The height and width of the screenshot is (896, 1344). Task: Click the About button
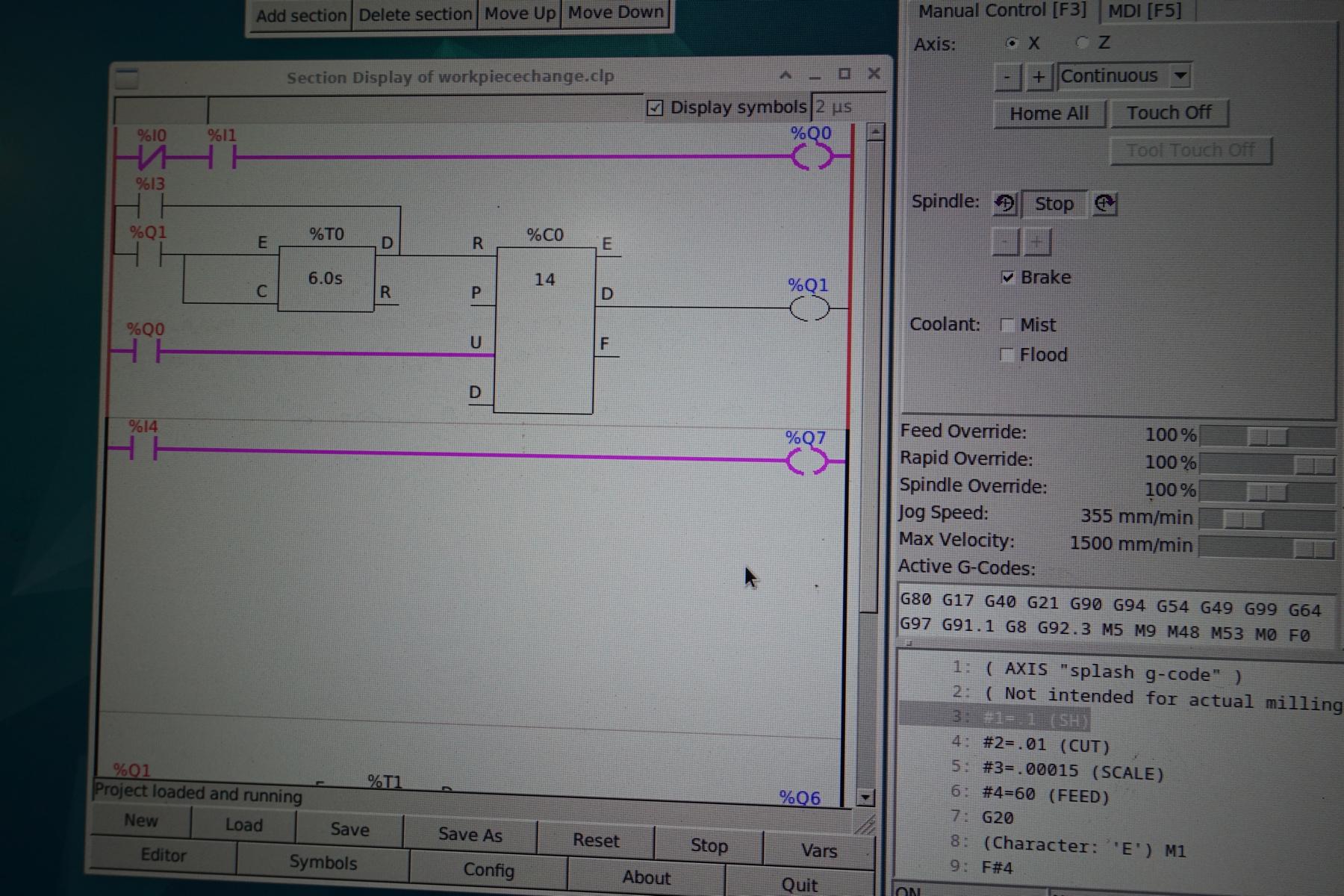pos(646,877)
